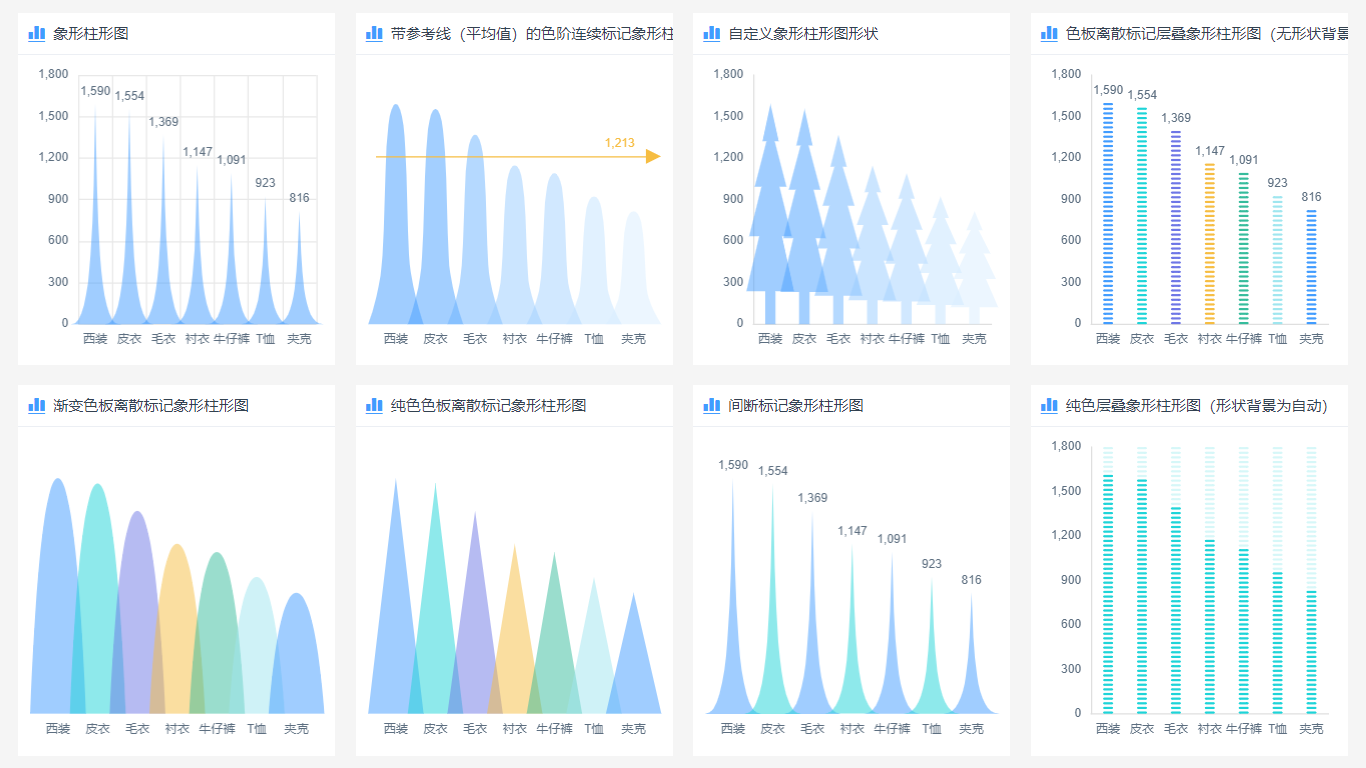Click the icon next to 色板离散标记层叠象形柱形图
Image resolution: width=1366 pixels, height=768 pixels.
click(x=1051, y=32)
